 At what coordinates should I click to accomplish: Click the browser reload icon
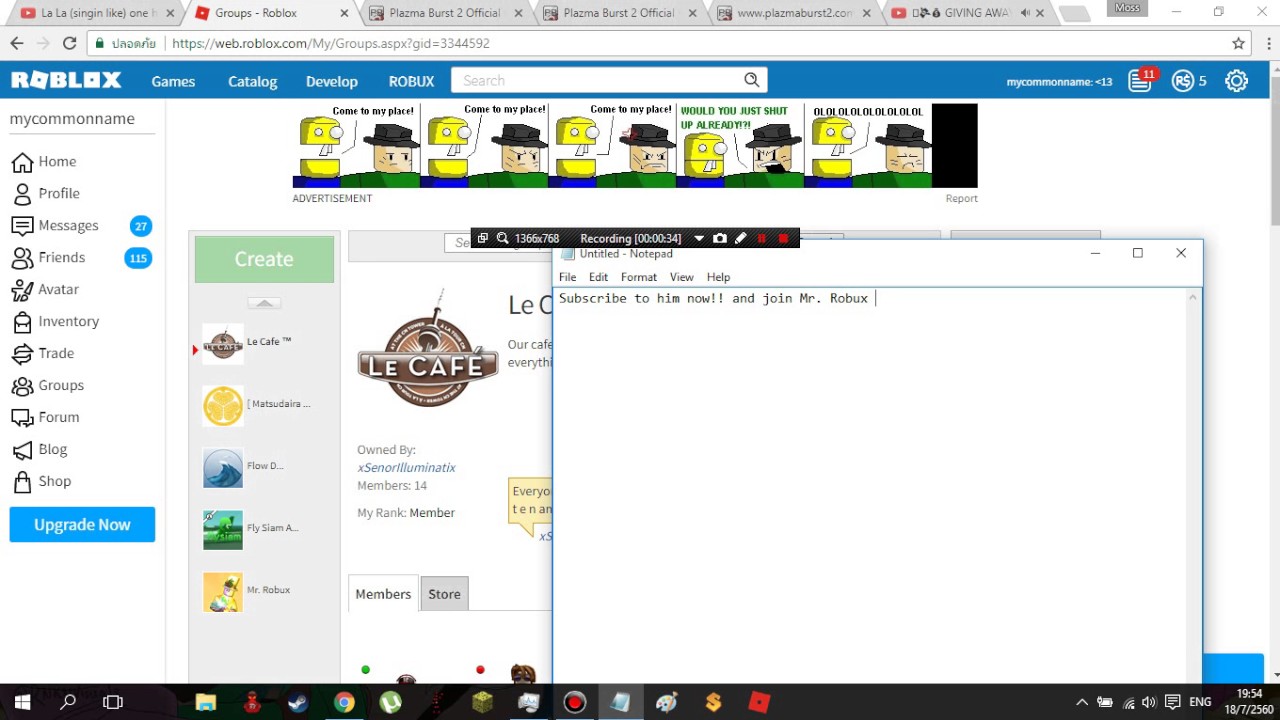(69, 43)
